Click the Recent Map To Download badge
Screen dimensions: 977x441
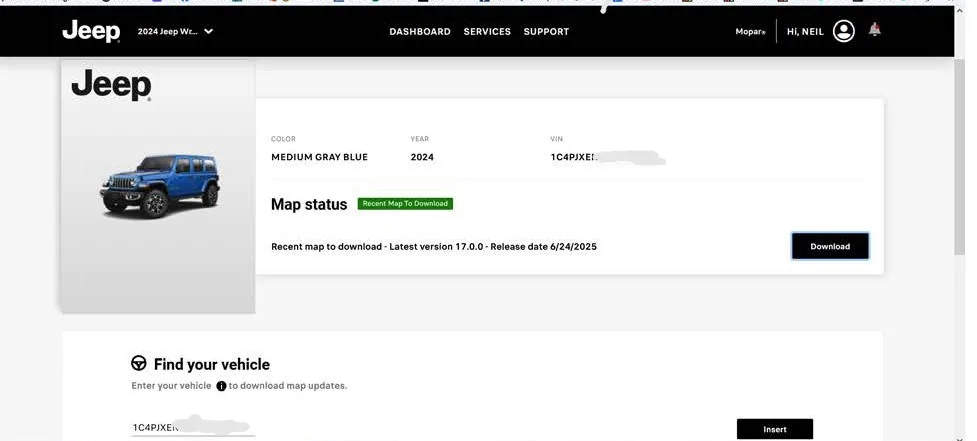point(405,204)
